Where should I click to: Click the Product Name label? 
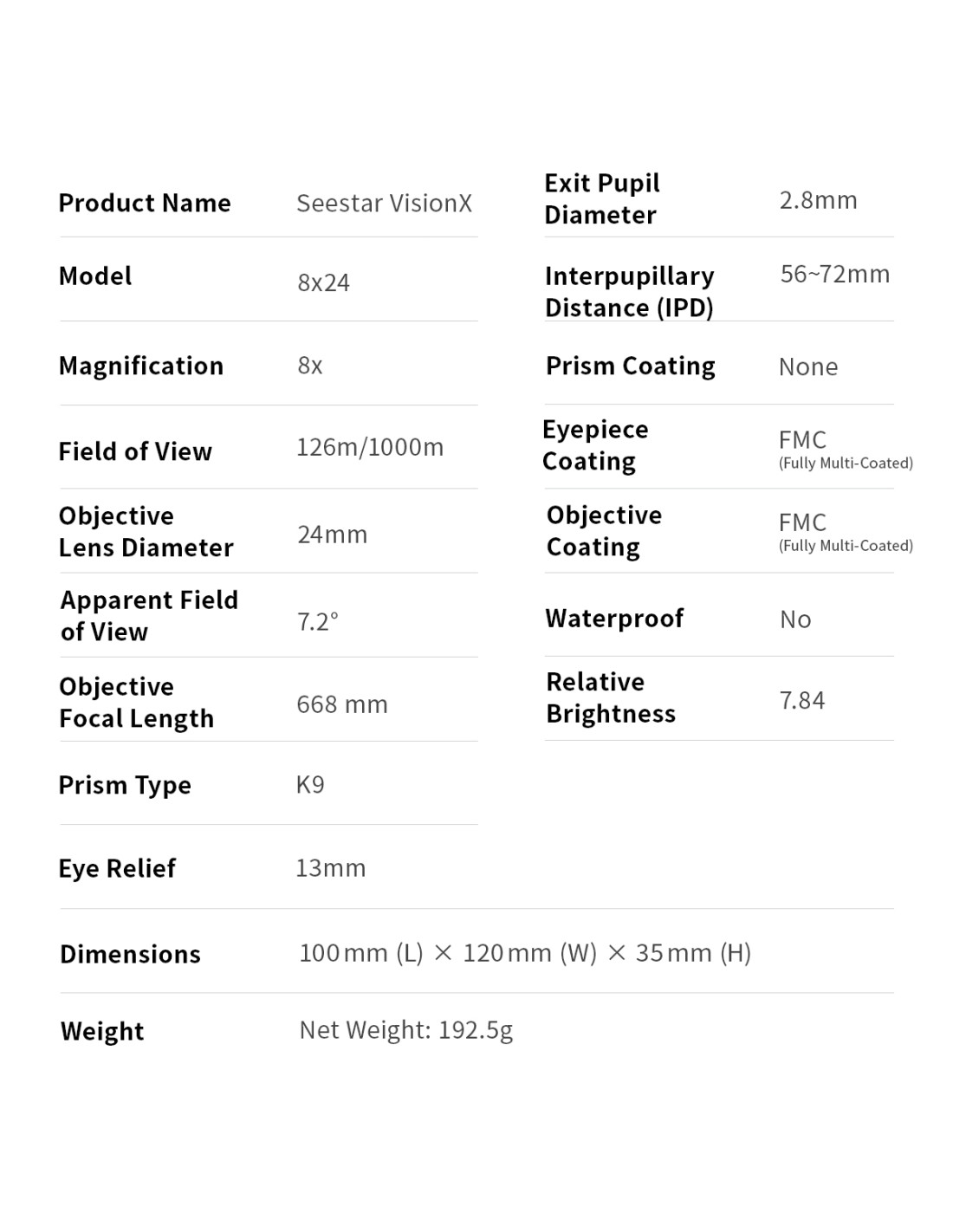click(145, 203)
